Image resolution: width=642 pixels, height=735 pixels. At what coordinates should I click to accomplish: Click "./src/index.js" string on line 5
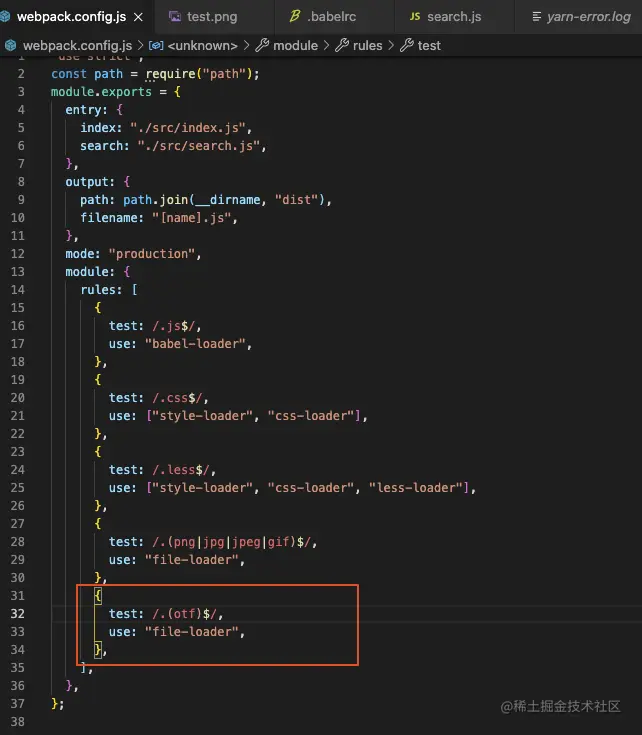click(188, 128)
